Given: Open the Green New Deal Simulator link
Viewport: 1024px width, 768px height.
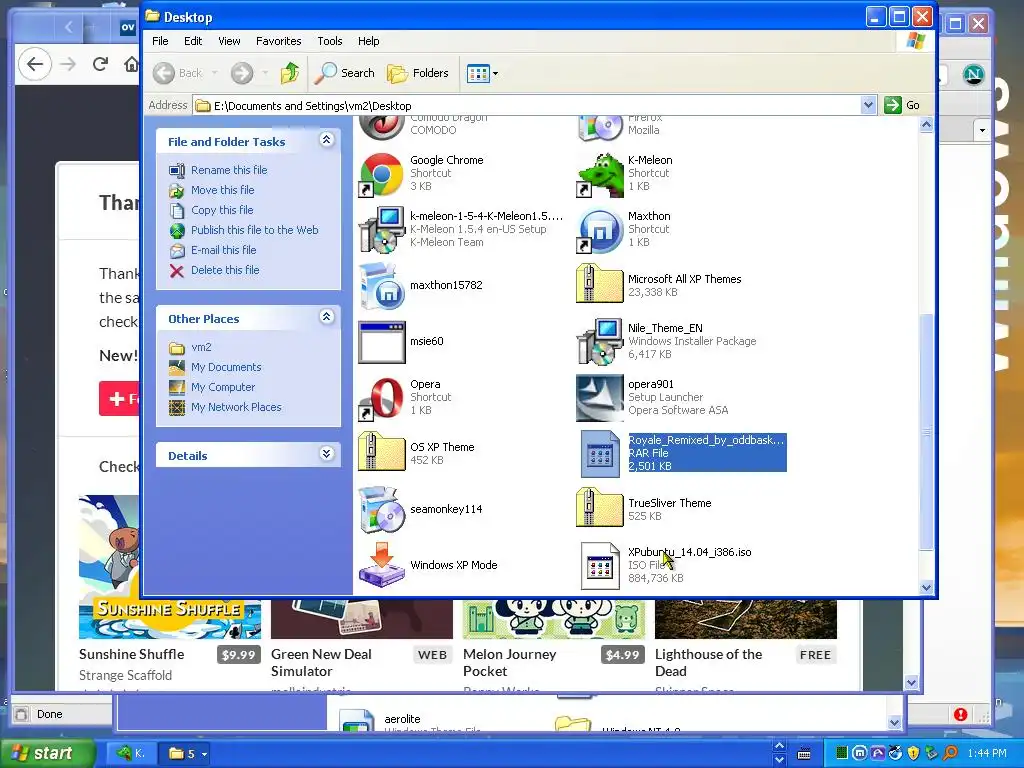Looking at the screenshot, I should pyautogui.click(x=321, y=663).
